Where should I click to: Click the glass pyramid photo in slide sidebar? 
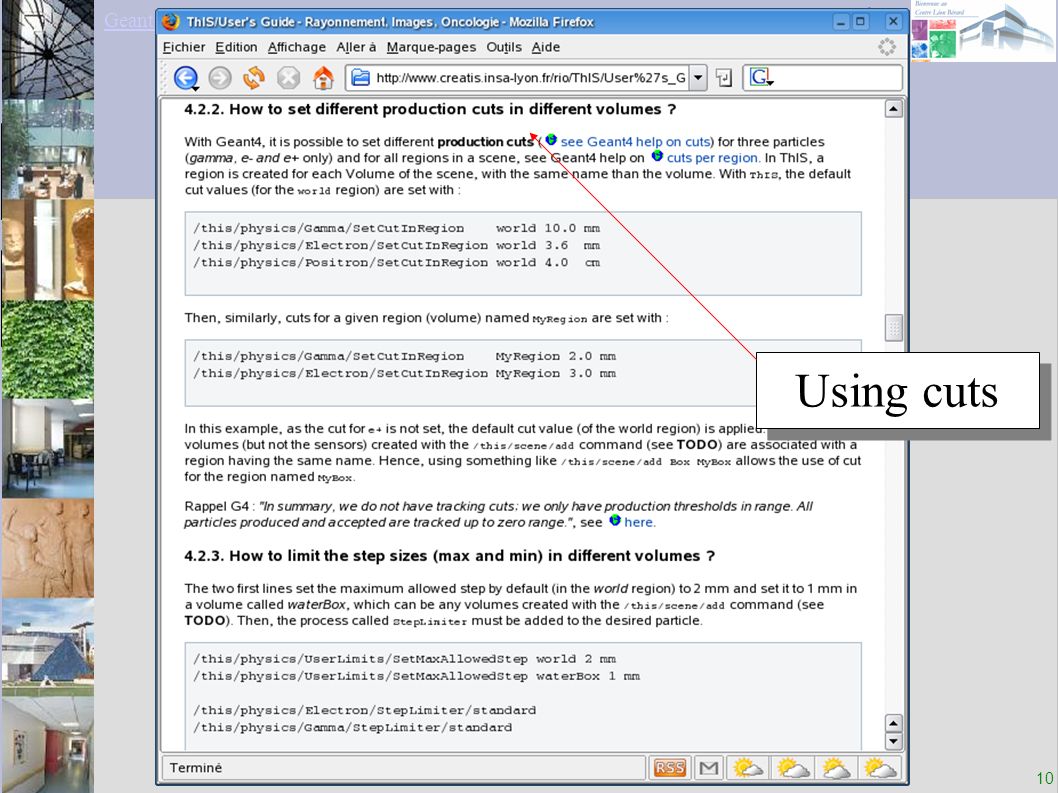pyautogui.click(x=48, y=647)
